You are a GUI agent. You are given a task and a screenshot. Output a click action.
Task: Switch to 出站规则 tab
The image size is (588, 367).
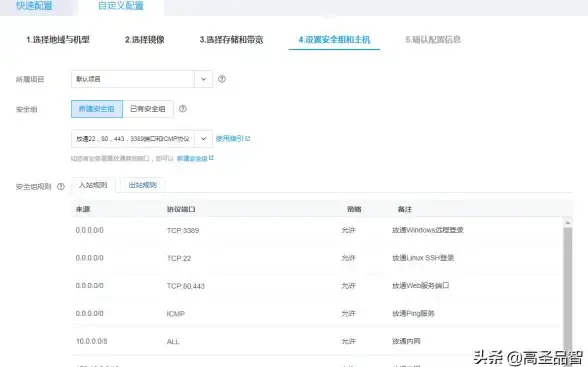142,185
